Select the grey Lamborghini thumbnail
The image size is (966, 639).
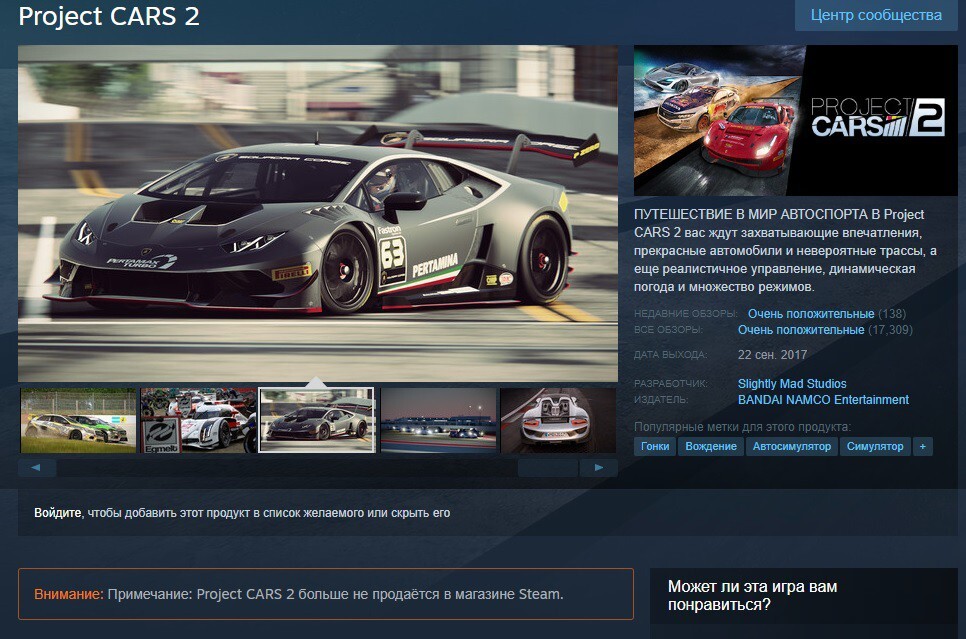[317, 420]
